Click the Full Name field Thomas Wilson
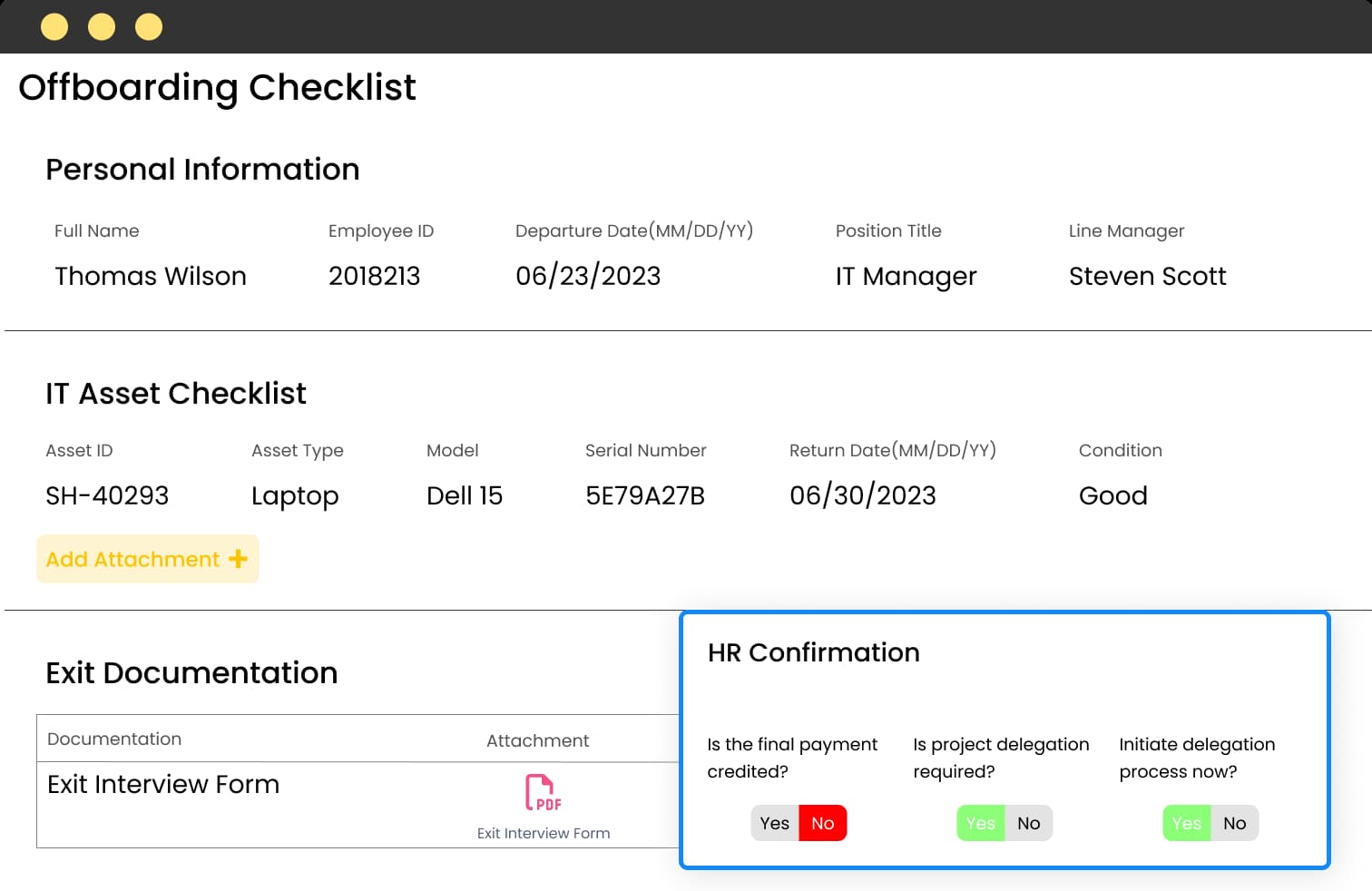Viewport: 1372px width, 891px height. coord(151,276)
